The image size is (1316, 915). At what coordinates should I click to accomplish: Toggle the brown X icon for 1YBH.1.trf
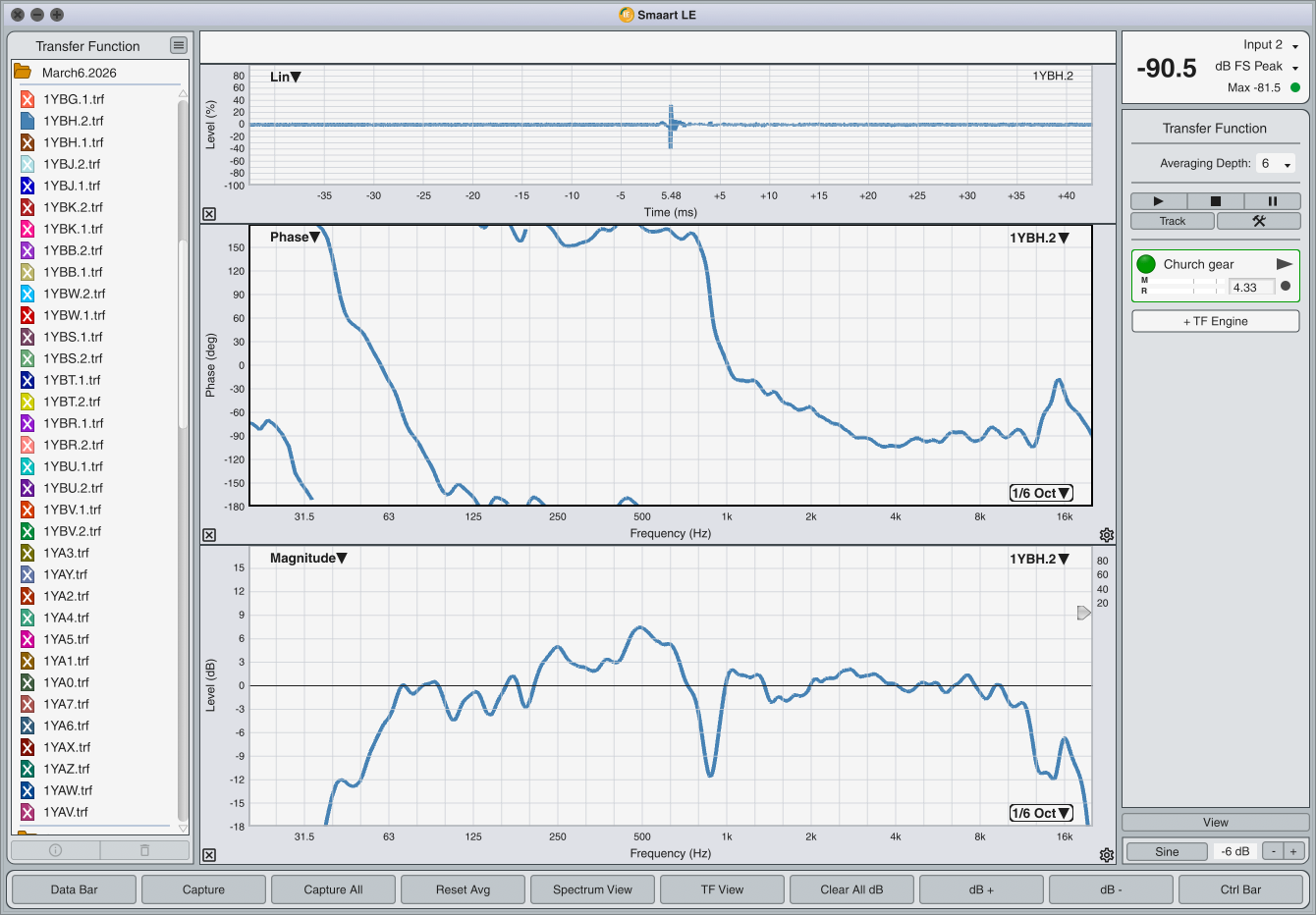27,142
